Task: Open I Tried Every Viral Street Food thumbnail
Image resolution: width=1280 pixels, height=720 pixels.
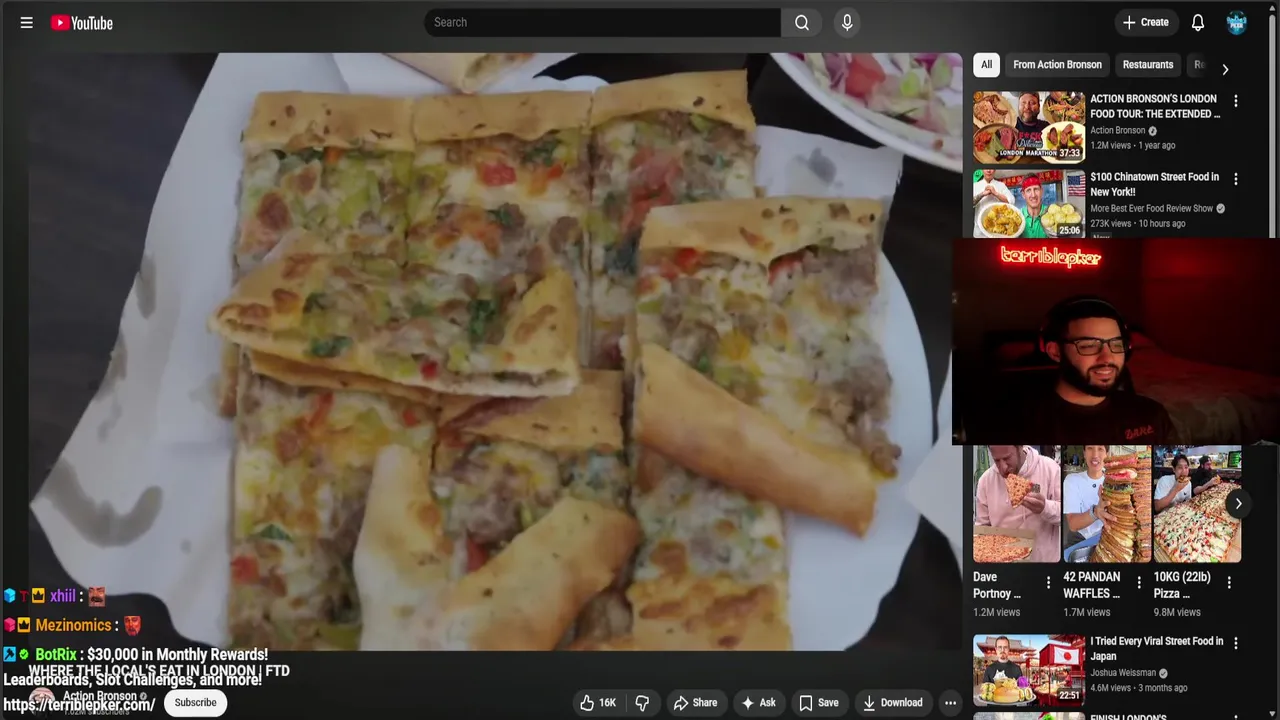Action: (x=1029, y=669)
